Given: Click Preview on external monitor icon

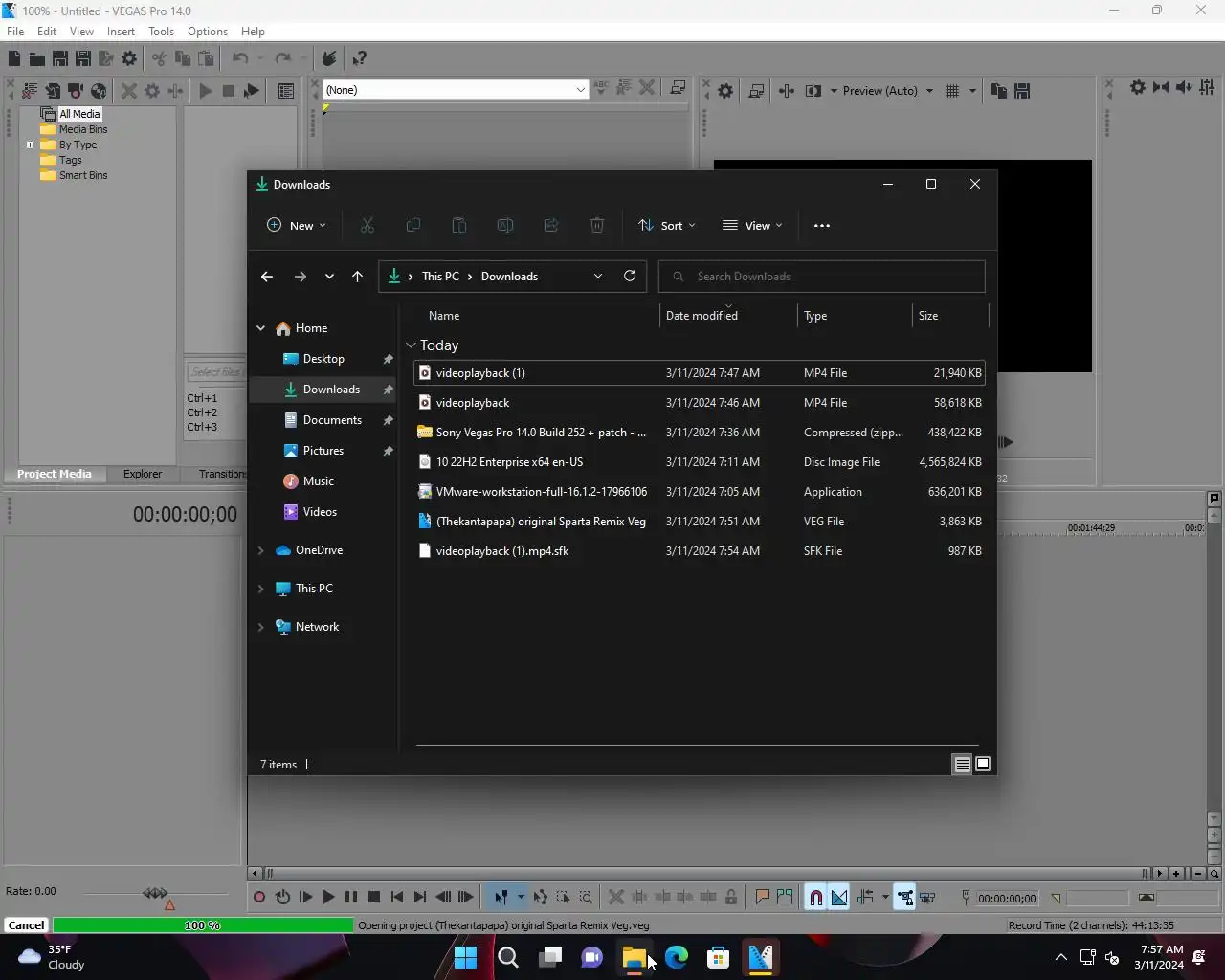Looking at the screenshot, I should [x=756, y=91].
